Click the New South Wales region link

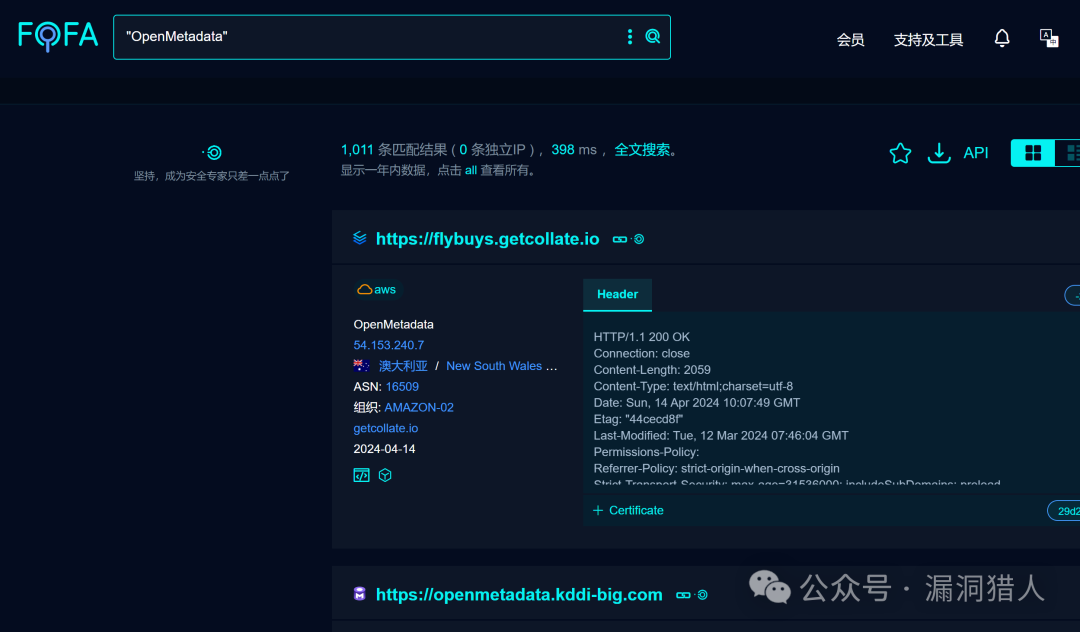tap(494, 366)
